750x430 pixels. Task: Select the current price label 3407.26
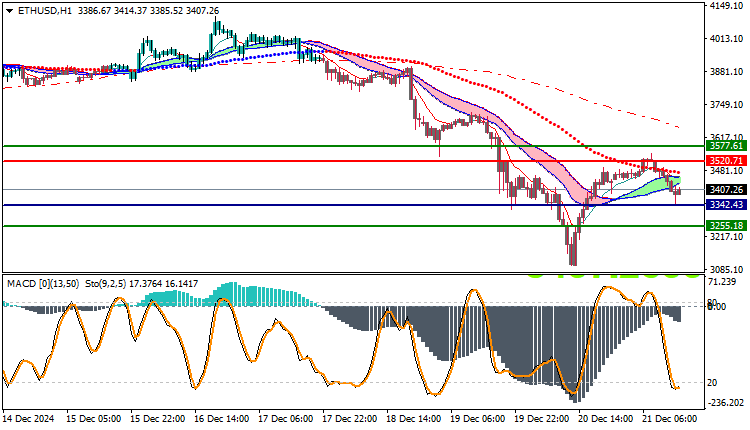point(726,190)
